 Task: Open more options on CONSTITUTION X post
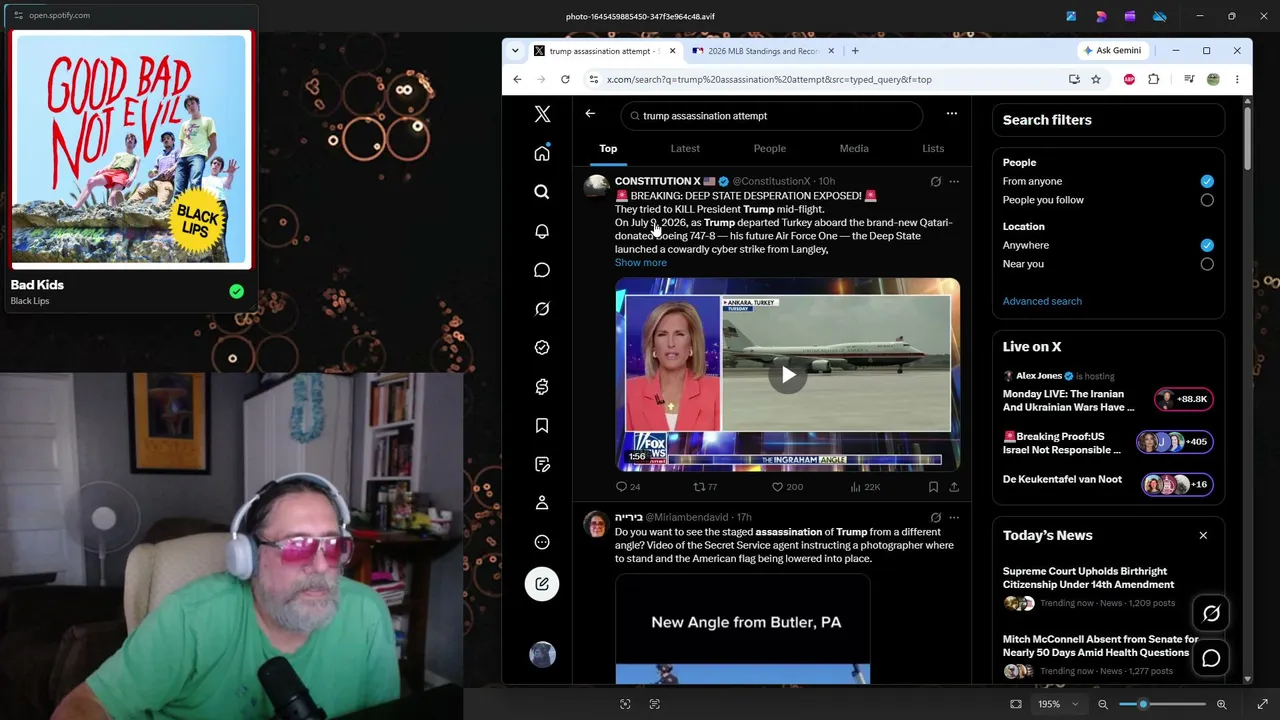tap(954, 182)
